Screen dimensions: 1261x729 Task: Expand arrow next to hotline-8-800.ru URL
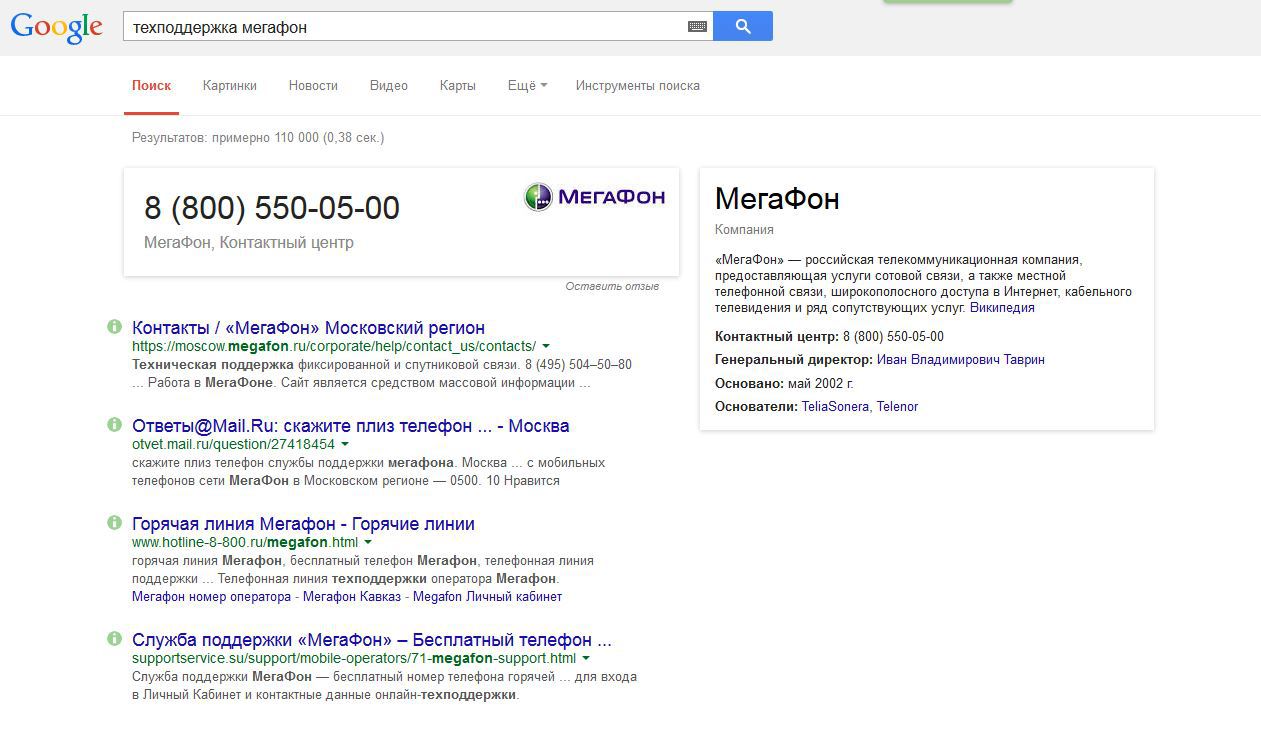point(368,542)
